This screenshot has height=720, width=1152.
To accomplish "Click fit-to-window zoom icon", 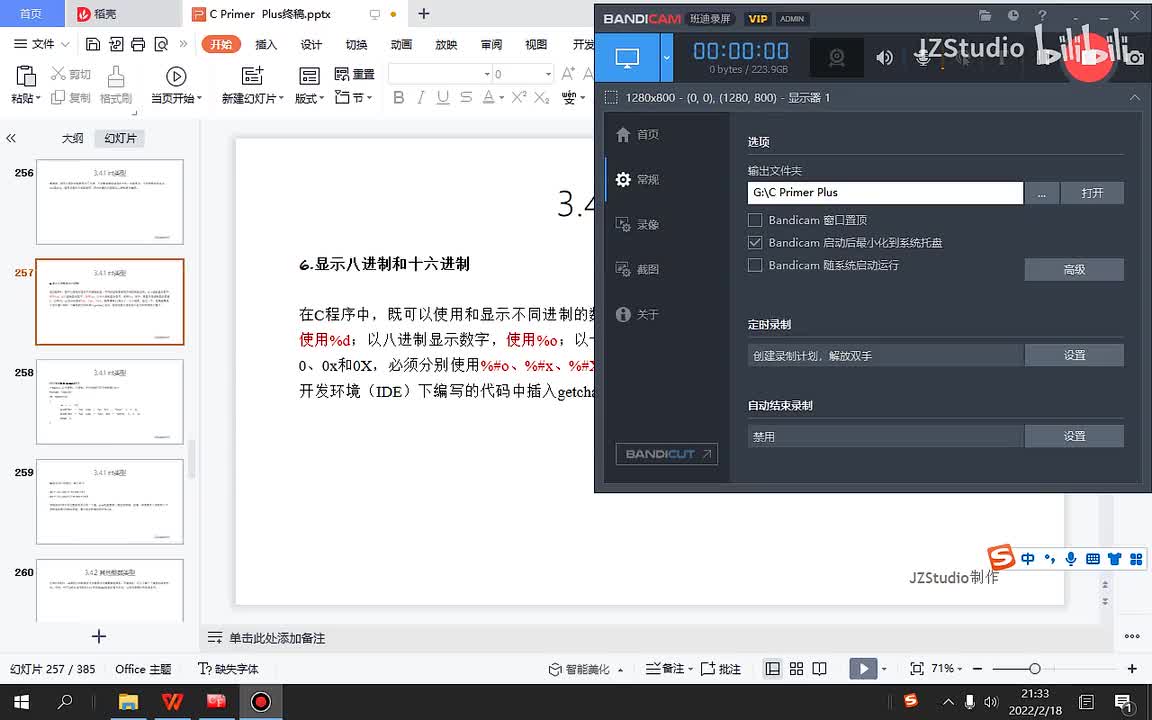I will [917, 669].
